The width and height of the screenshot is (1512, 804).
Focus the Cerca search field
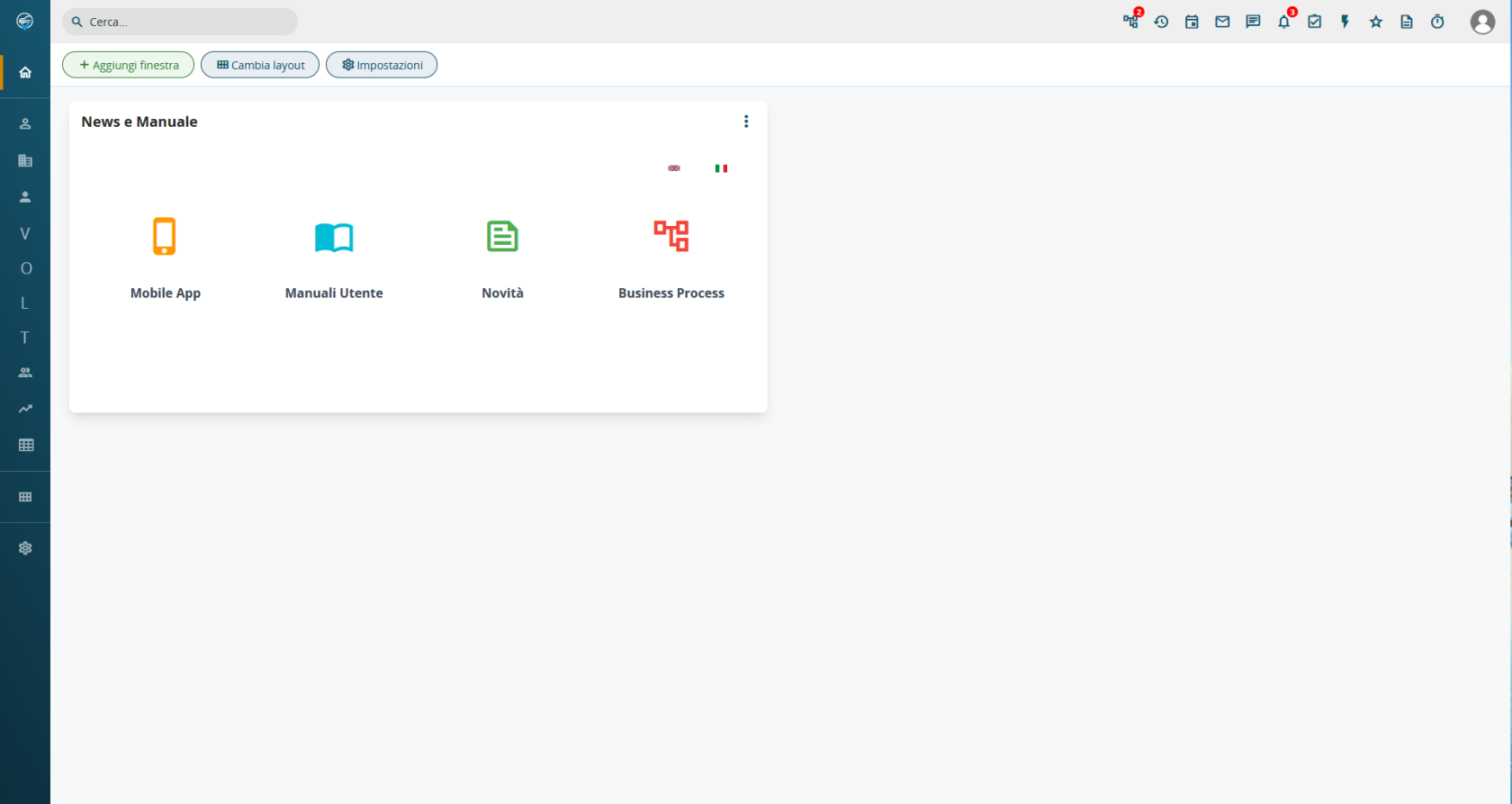(x=180, y=22)
